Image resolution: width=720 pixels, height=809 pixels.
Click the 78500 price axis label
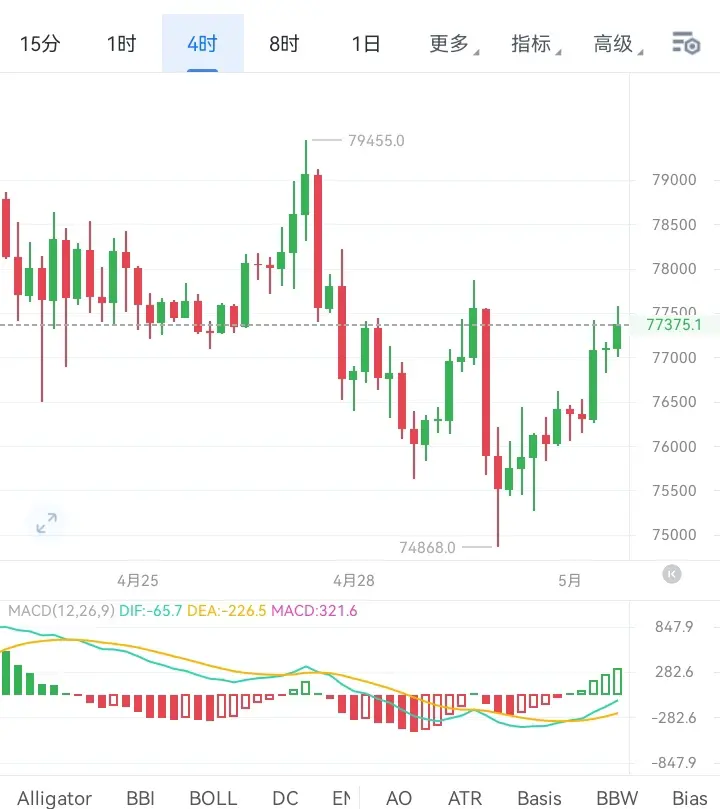coord(674,224)
